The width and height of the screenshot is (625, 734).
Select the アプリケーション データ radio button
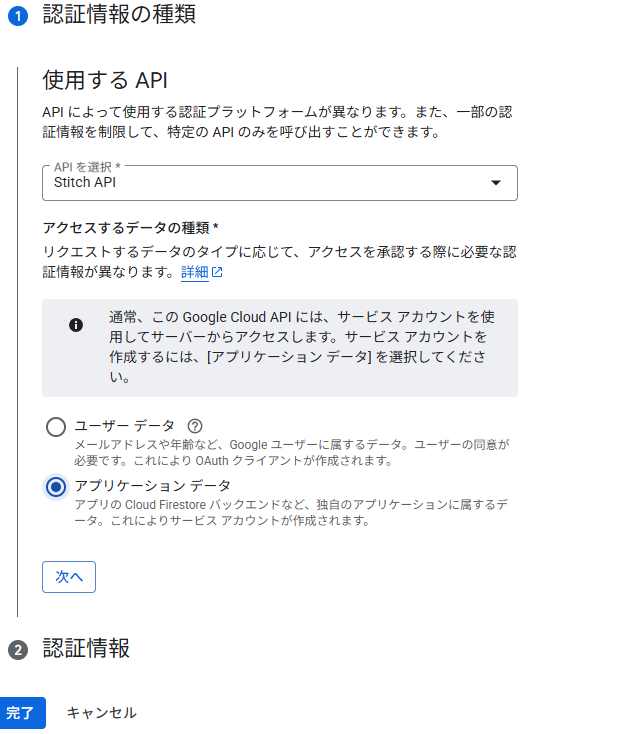coord(56,486)
